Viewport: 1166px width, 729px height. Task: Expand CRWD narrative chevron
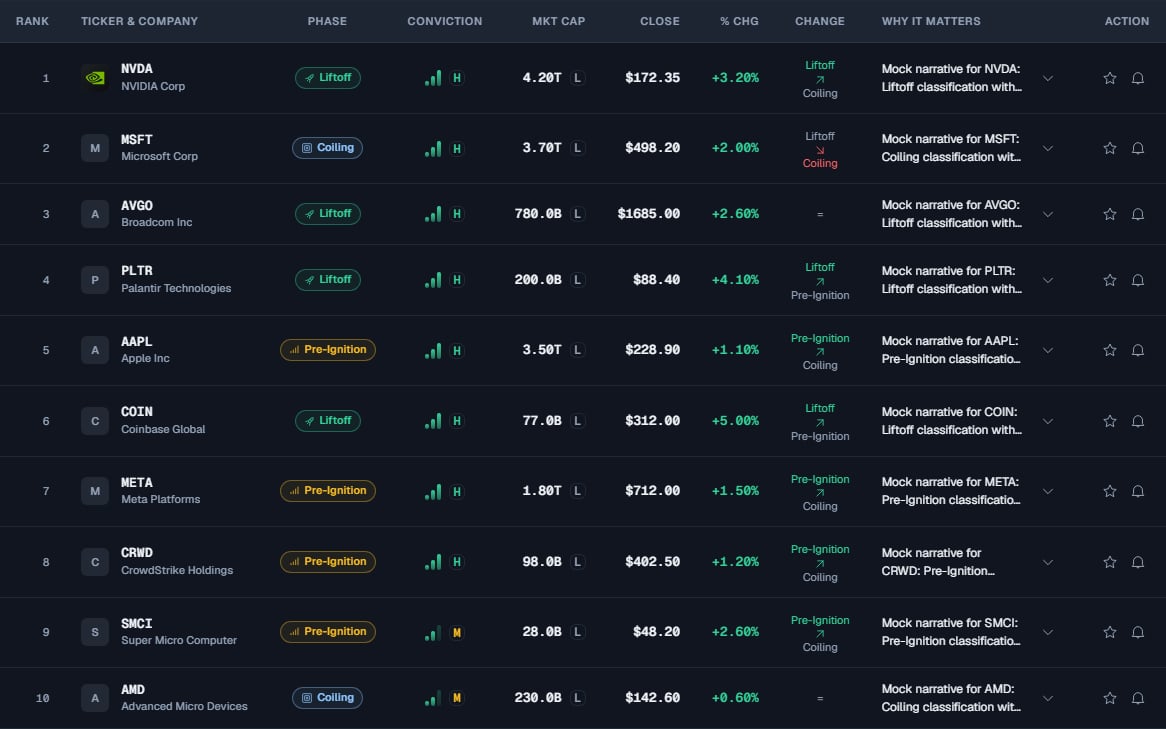point(1048,562)
